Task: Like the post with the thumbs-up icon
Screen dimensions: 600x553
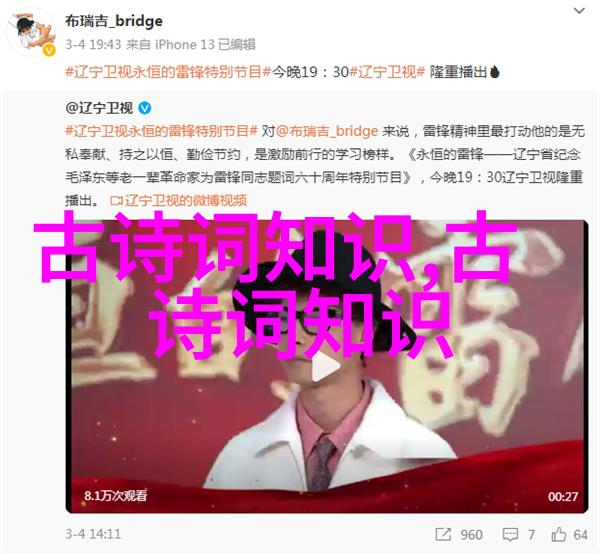Action: pos(559,534)
